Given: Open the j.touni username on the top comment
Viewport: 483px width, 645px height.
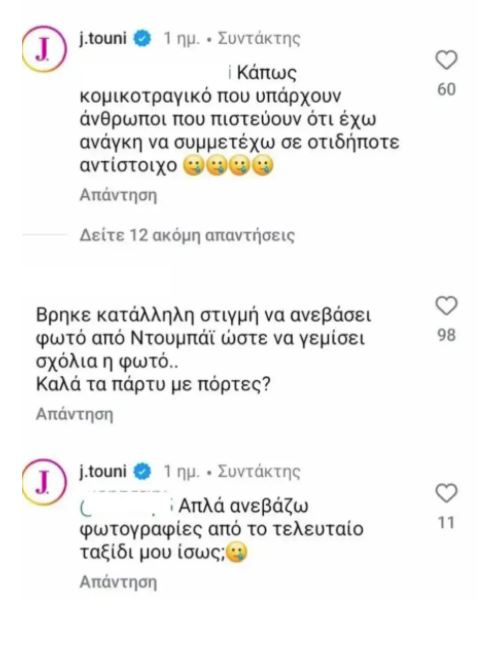Looking at the screenshot, I should 102,38.
